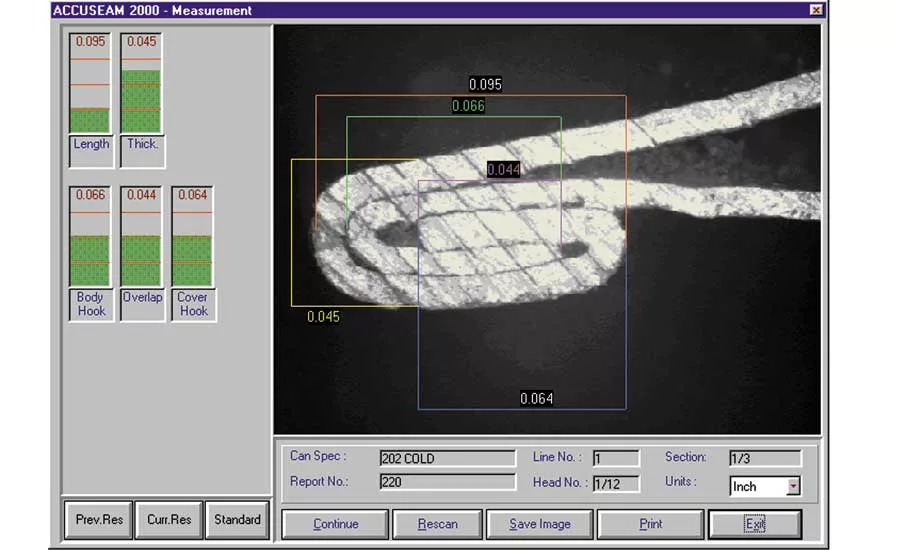900x550 pixels.
Task: Click the Report No. field showing 220
Action: [x=447, y=482]
